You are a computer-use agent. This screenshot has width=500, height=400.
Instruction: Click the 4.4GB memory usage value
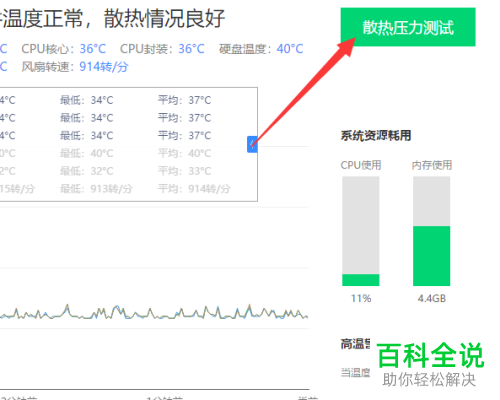(x=432, y=298)
